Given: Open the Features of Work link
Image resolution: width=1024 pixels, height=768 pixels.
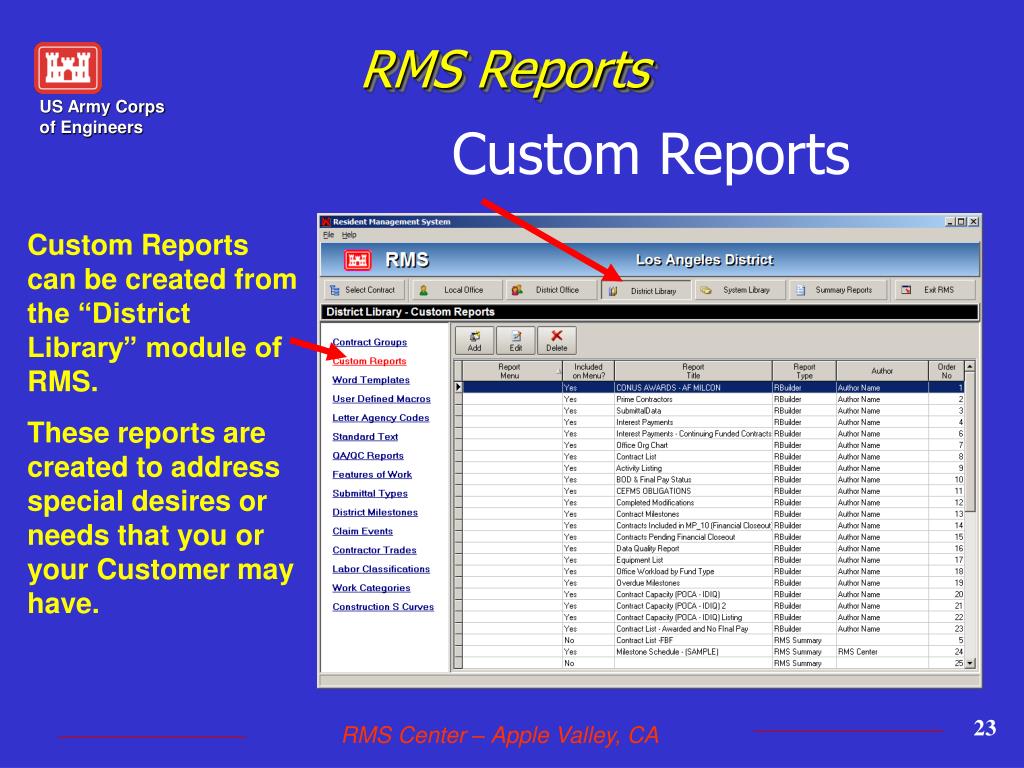Looking at the screenshot, I should 372,475.
